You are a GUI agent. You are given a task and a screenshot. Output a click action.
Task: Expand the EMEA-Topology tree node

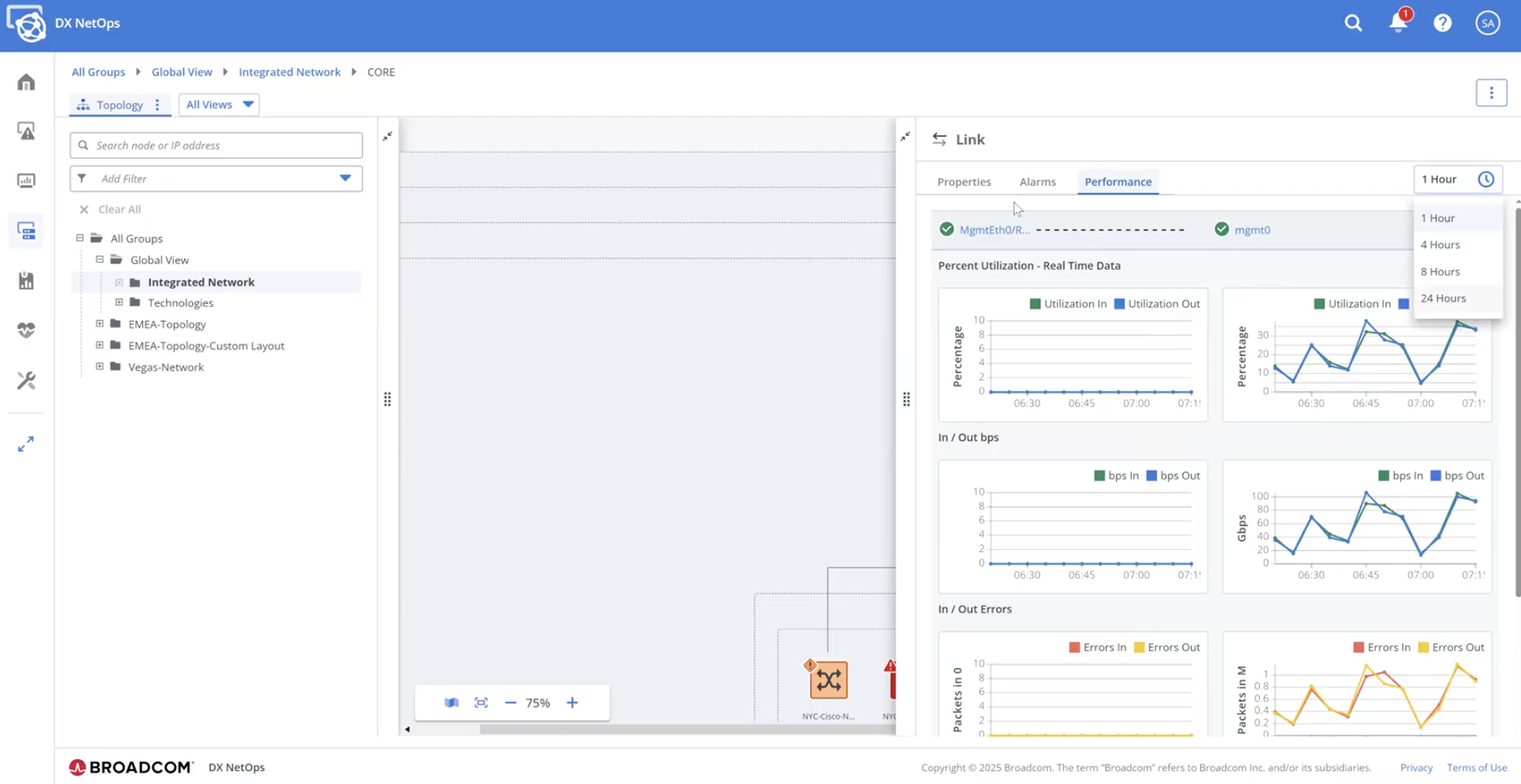[x=100, y=324]
